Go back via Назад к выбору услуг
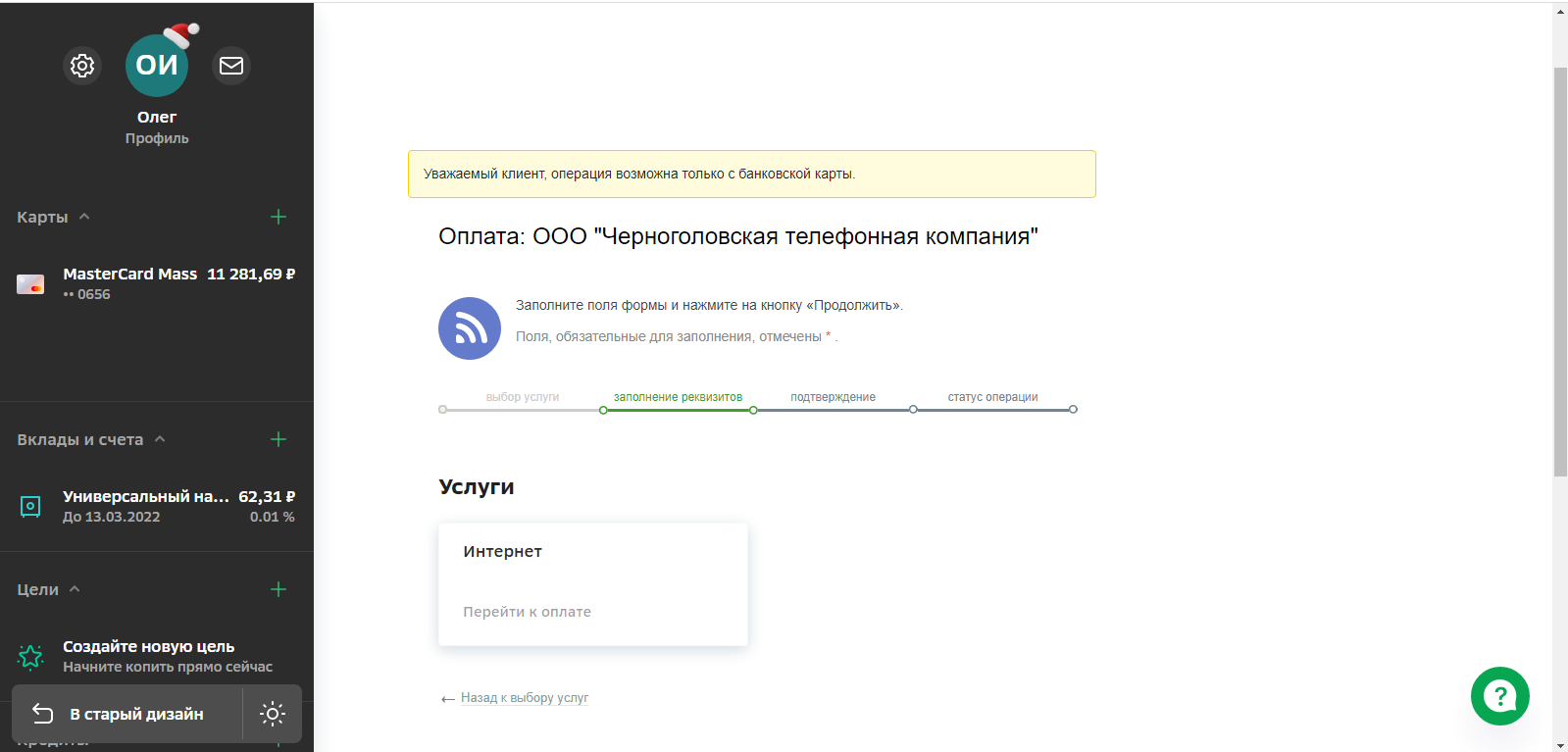The image size is (1568, 752). pyautogui.click(x=525, y=698)
